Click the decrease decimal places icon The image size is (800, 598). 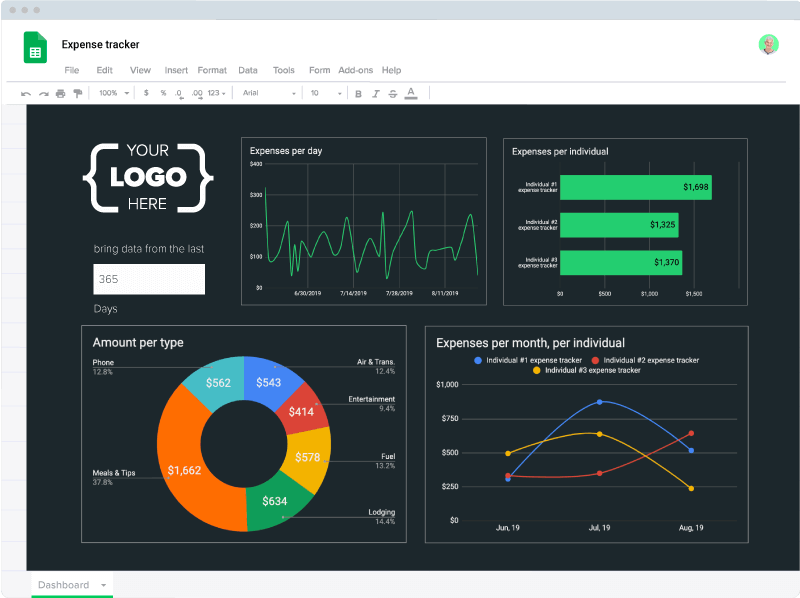179,93
